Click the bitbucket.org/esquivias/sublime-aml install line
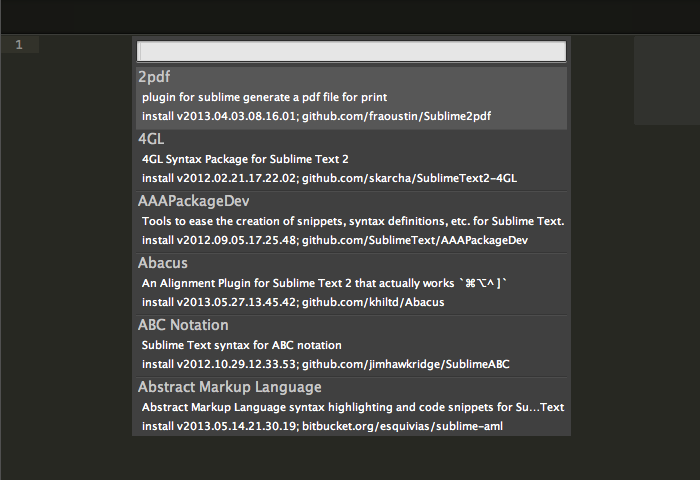Screen dimensions: 700x480 tap(322, 426)
